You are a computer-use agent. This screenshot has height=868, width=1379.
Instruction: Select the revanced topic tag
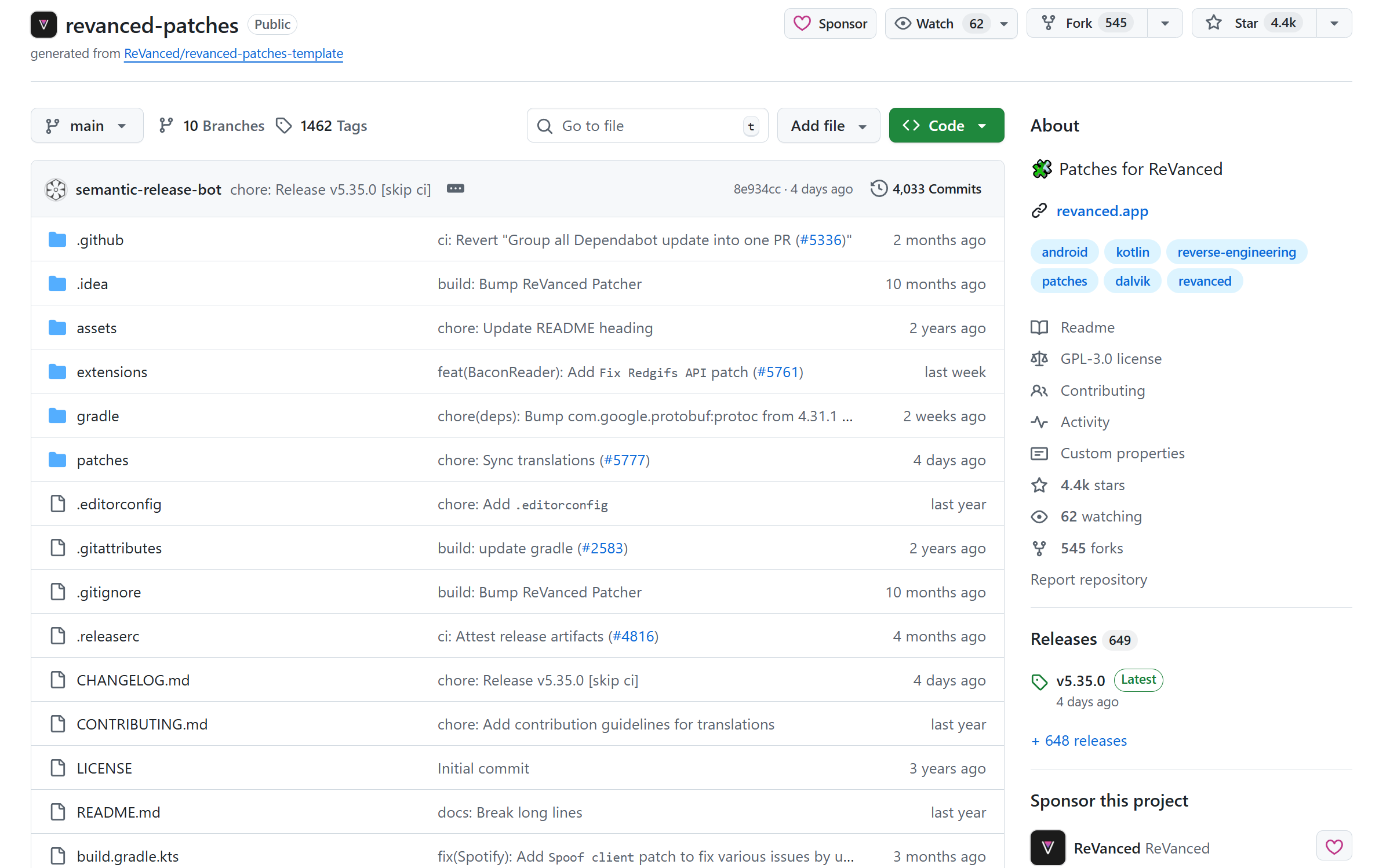[x=1205, y=281]
